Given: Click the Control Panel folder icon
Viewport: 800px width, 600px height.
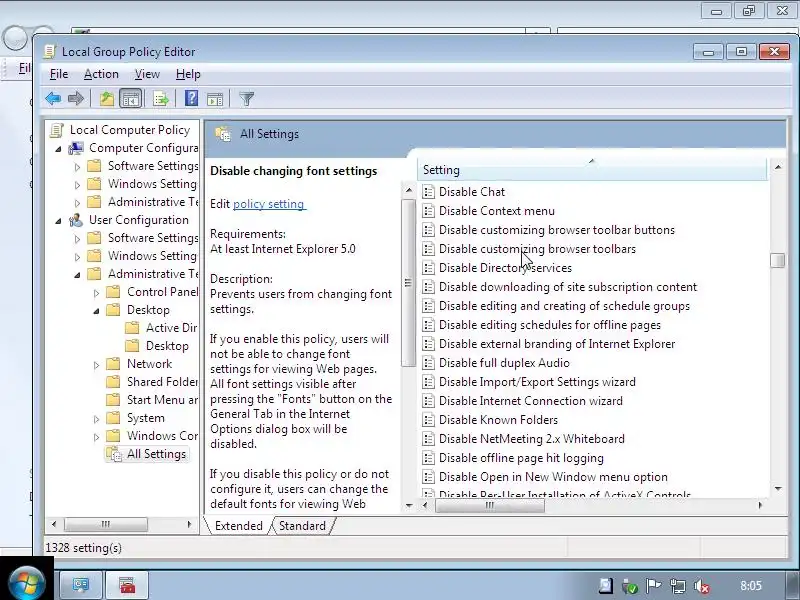Looking at the screenshot, I should pyautogui.click(x=113, y=292).
